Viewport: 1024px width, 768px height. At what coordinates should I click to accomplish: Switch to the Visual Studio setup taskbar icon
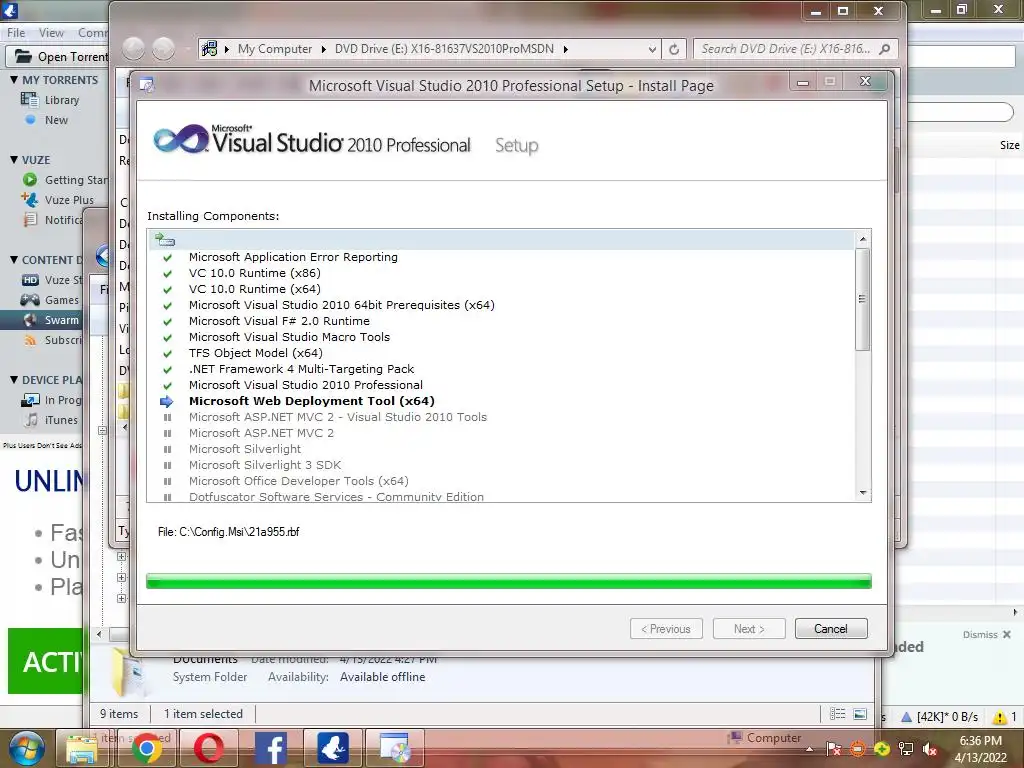click(394, 748)
